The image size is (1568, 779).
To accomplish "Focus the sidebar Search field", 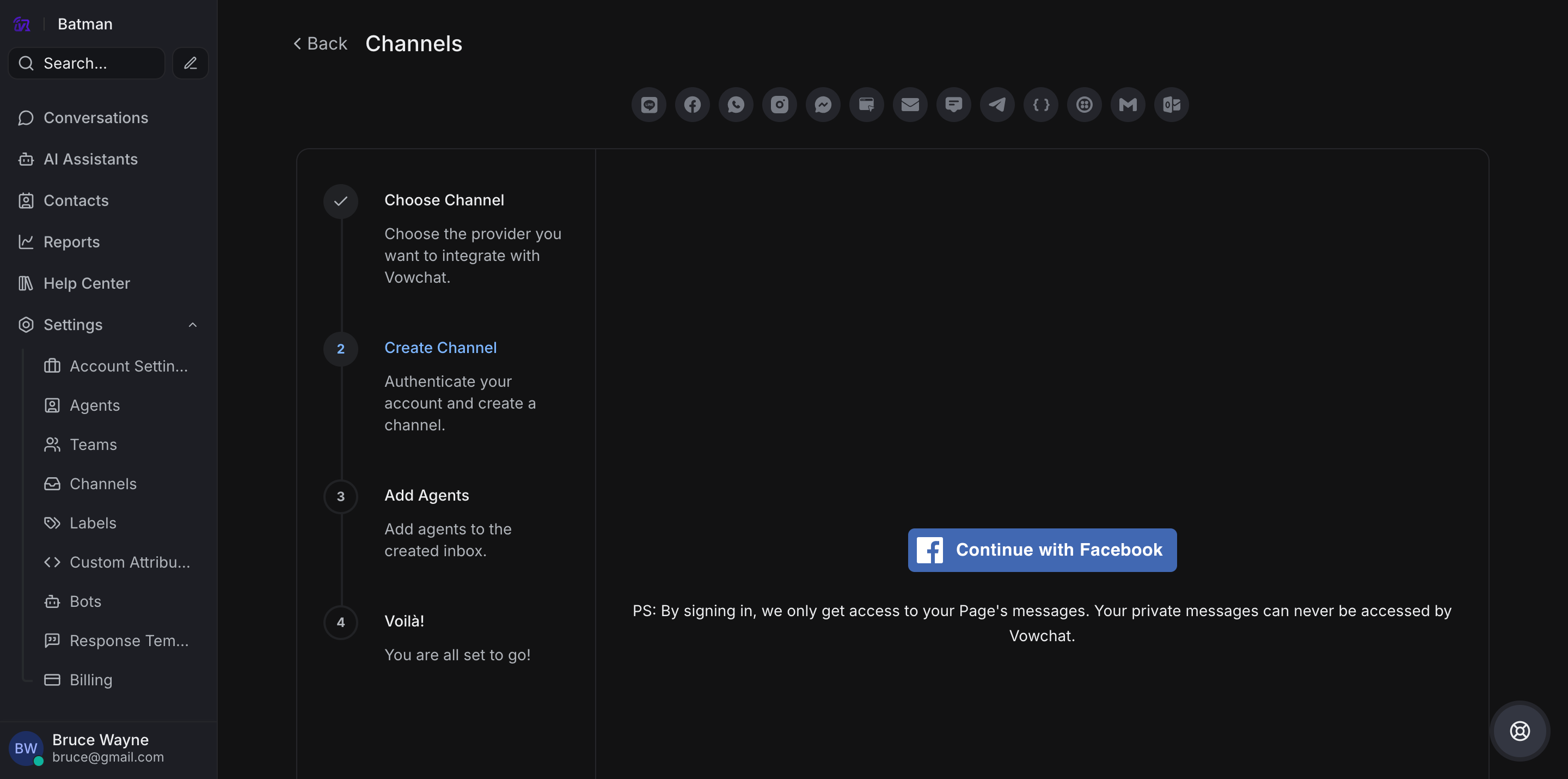I will coord(87,63).
